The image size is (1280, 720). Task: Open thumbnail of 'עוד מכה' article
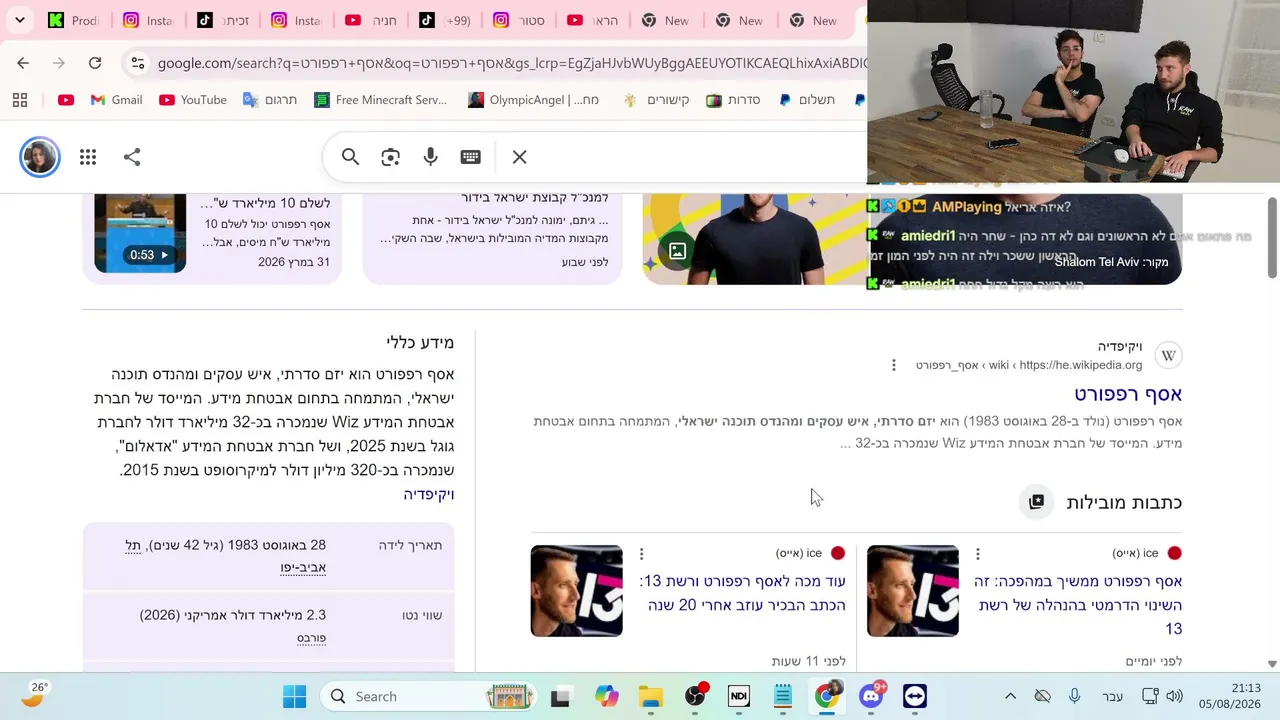pos(577,591)
